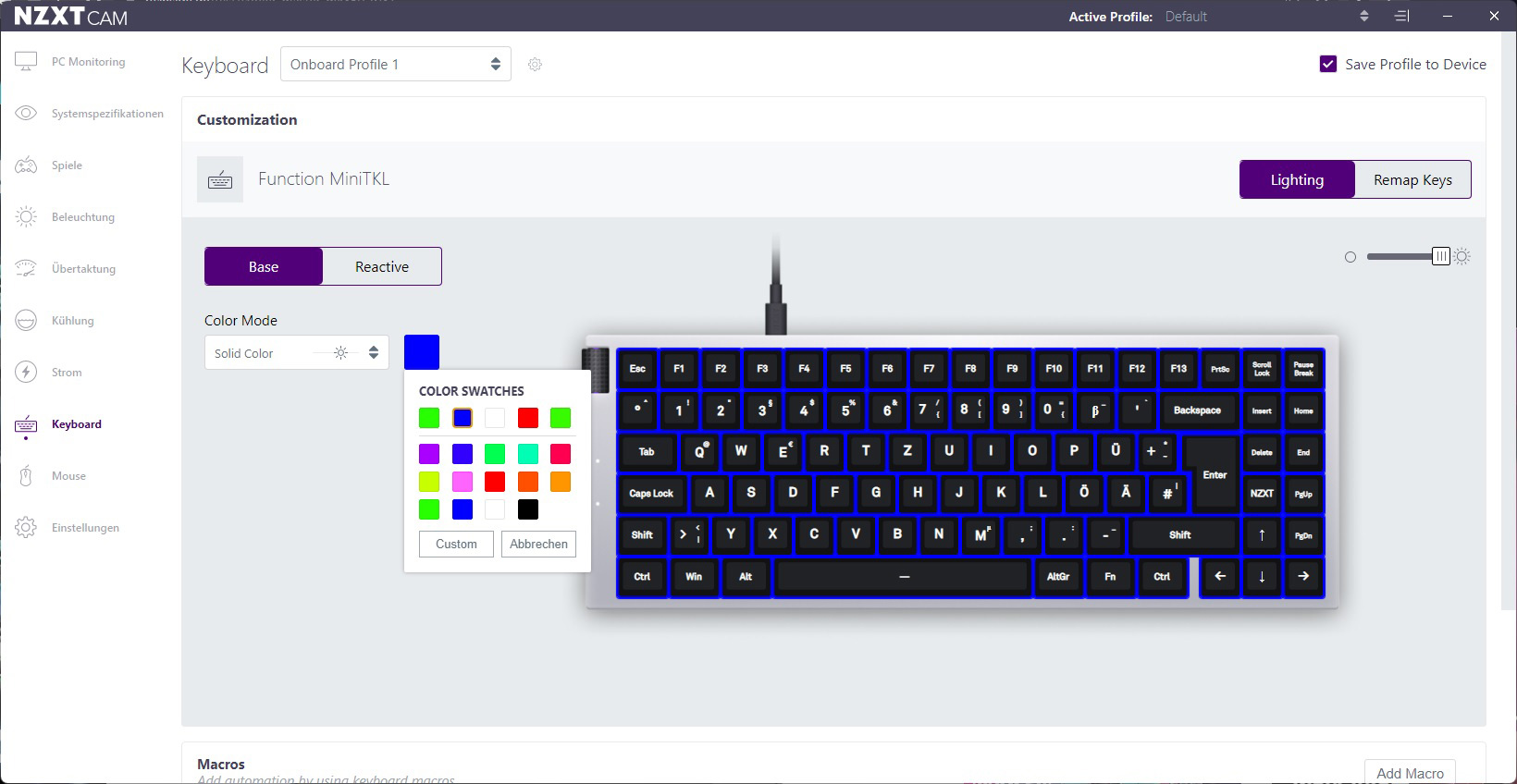The width and height of the screenshot is (1517, 784).
Task: Select the AltGr key
Action: tap(1058, 577)
